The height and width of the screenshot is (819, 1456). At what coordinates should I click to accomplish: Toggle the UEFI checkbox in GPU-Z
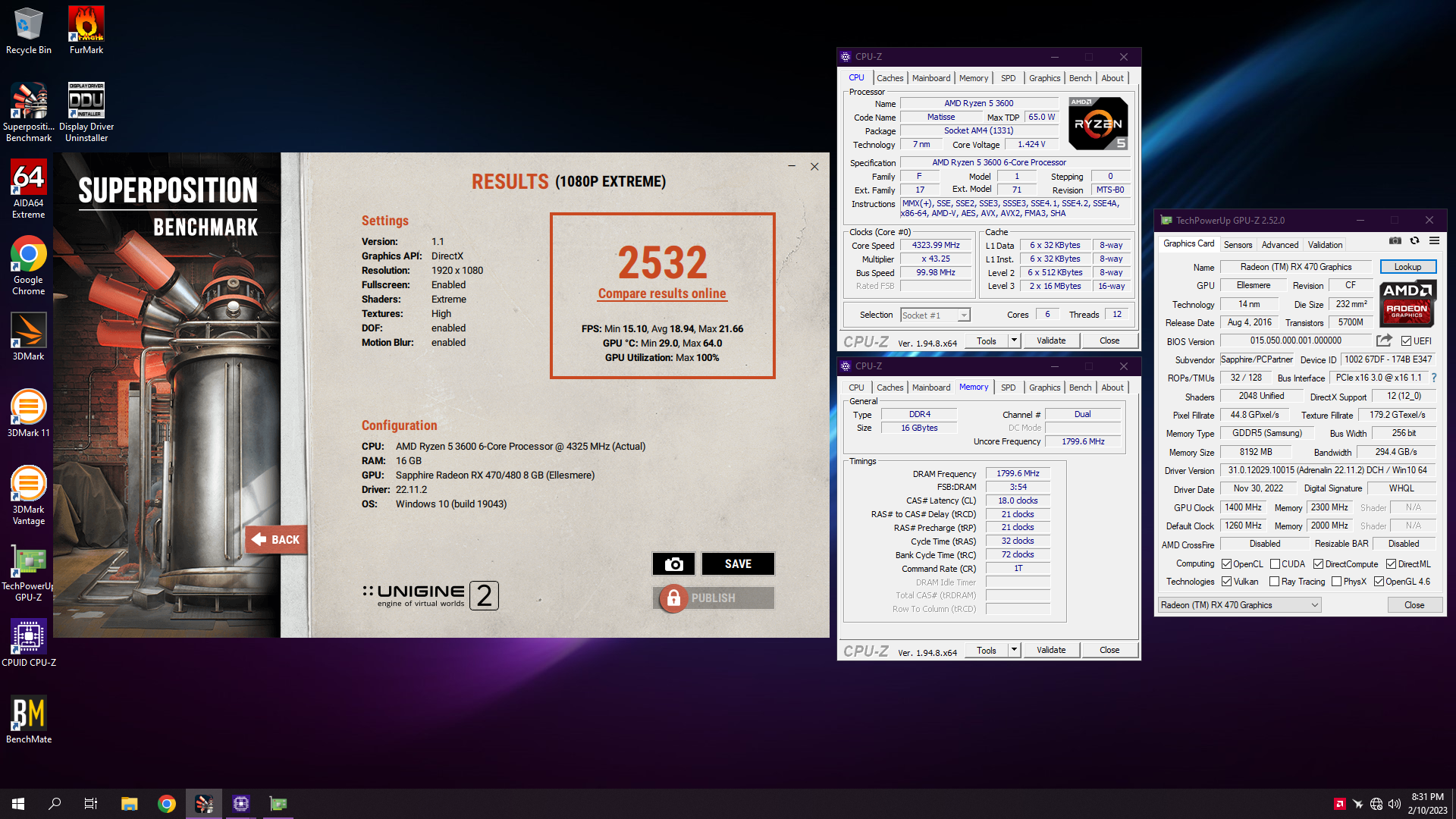click(x=1406, y=341)
